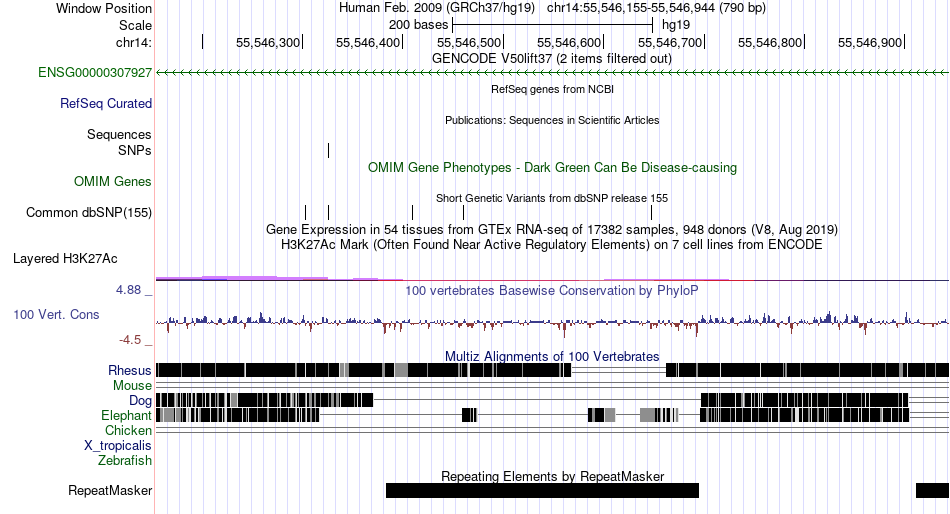Click the Window Position label

coord(104,8)
